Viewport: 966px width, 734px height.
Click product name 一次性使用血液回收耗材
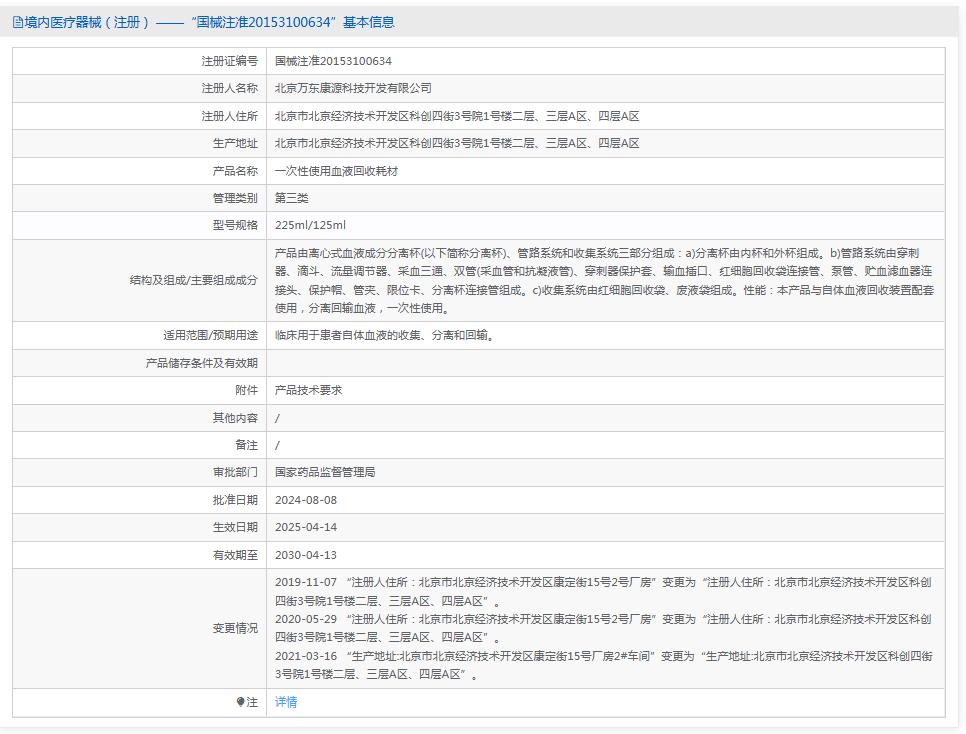[336, 171]
